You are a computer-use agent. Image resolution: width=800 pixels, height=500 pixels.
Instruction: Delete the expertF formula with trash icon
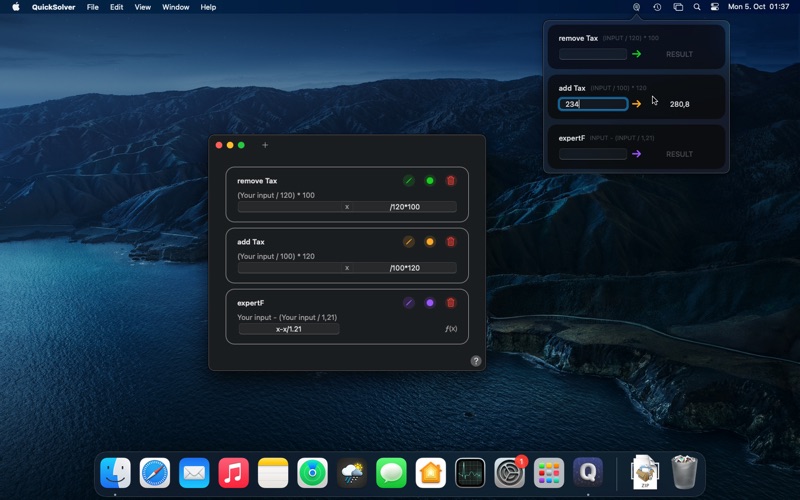pos(451,303)
